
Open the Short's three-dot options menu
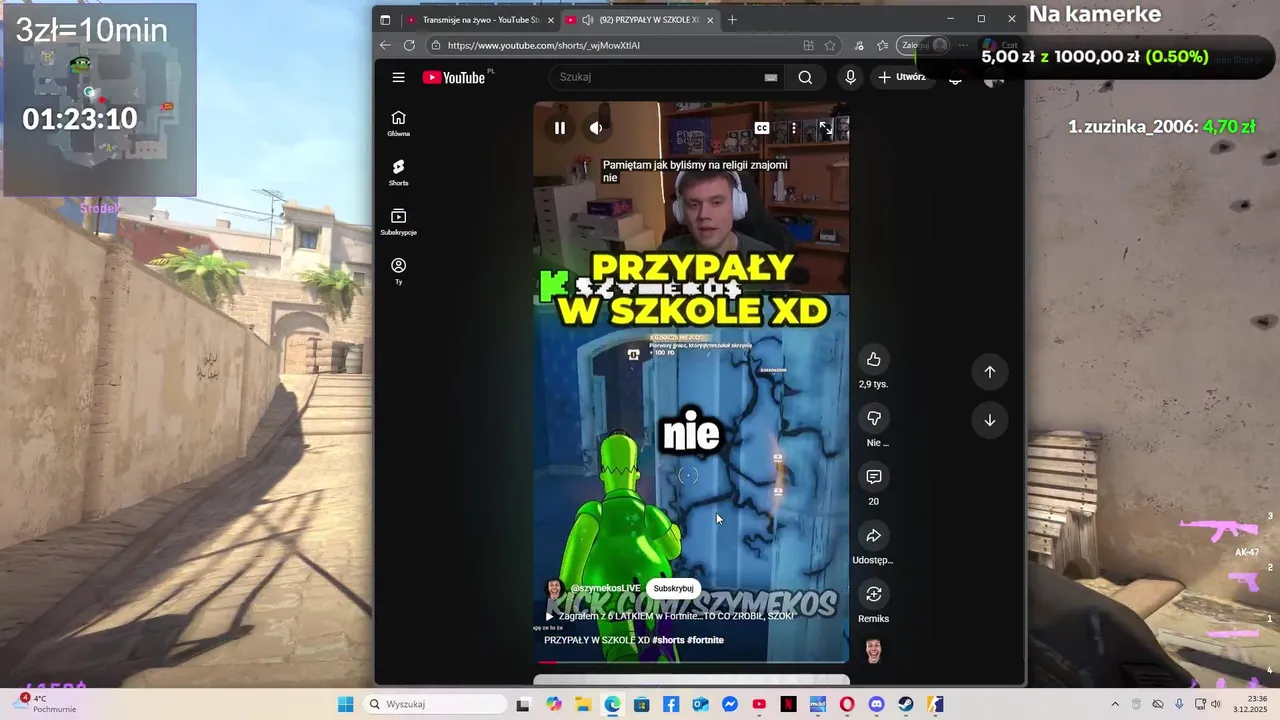click(x=794, y=128)
